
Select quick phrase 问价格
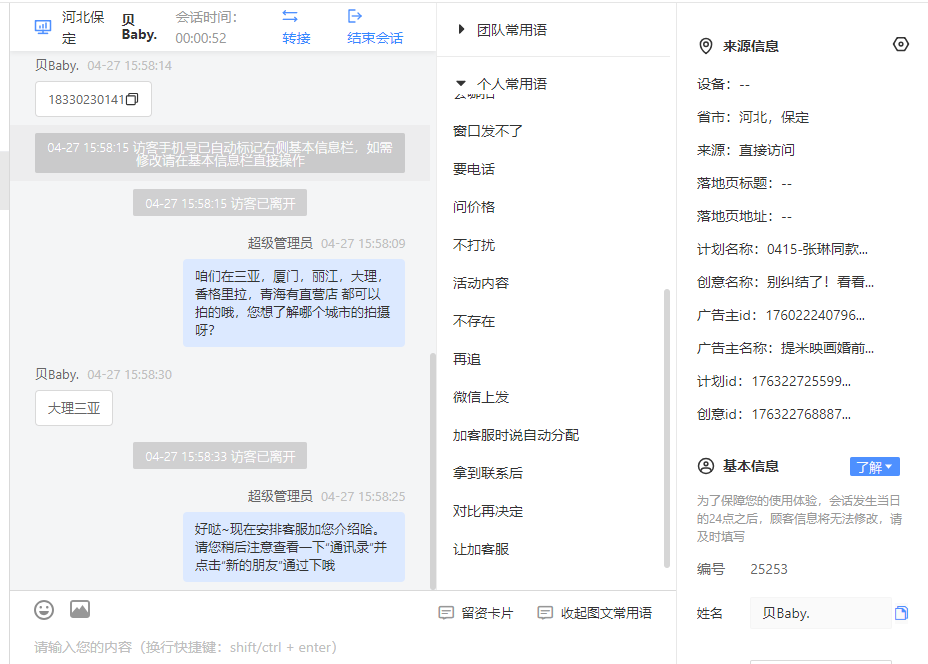point(473,207)
